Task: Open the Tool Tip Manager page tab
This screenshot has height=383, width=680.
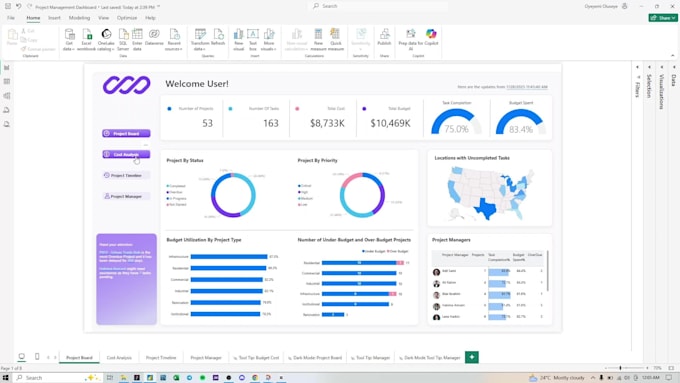Action: point(370,358)
